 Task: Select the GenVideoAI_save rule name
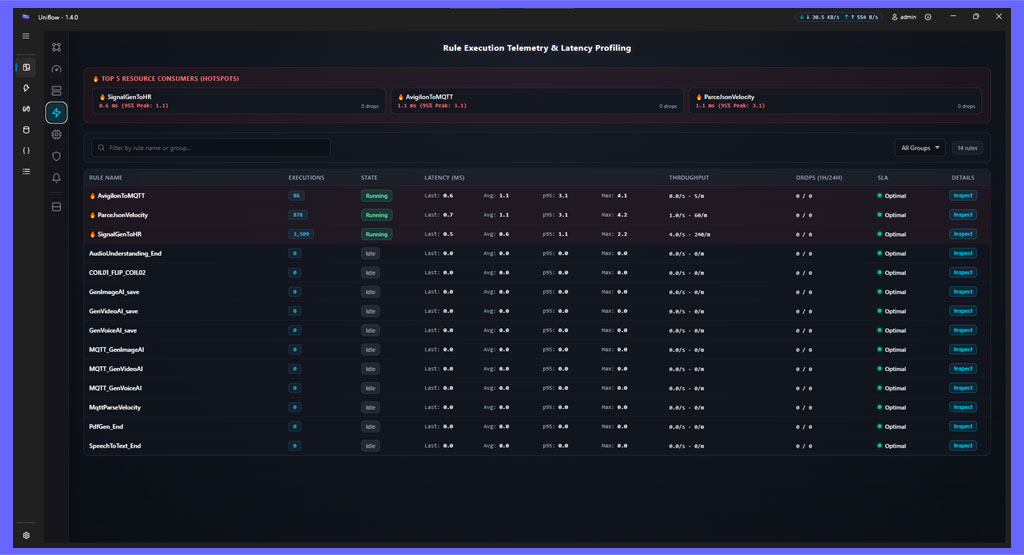[x=114, y=311]
